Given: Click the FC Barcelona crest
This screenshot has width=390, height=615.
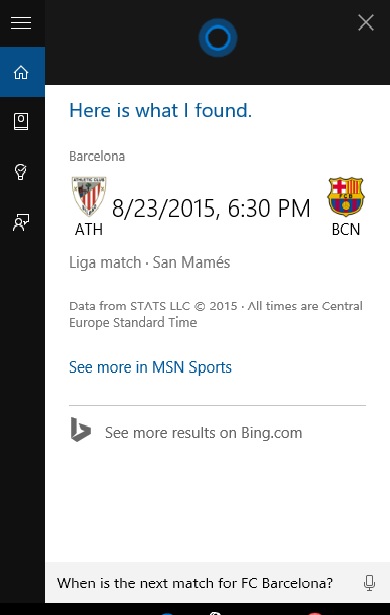Looking at the screenshot, I should [346, 196].
